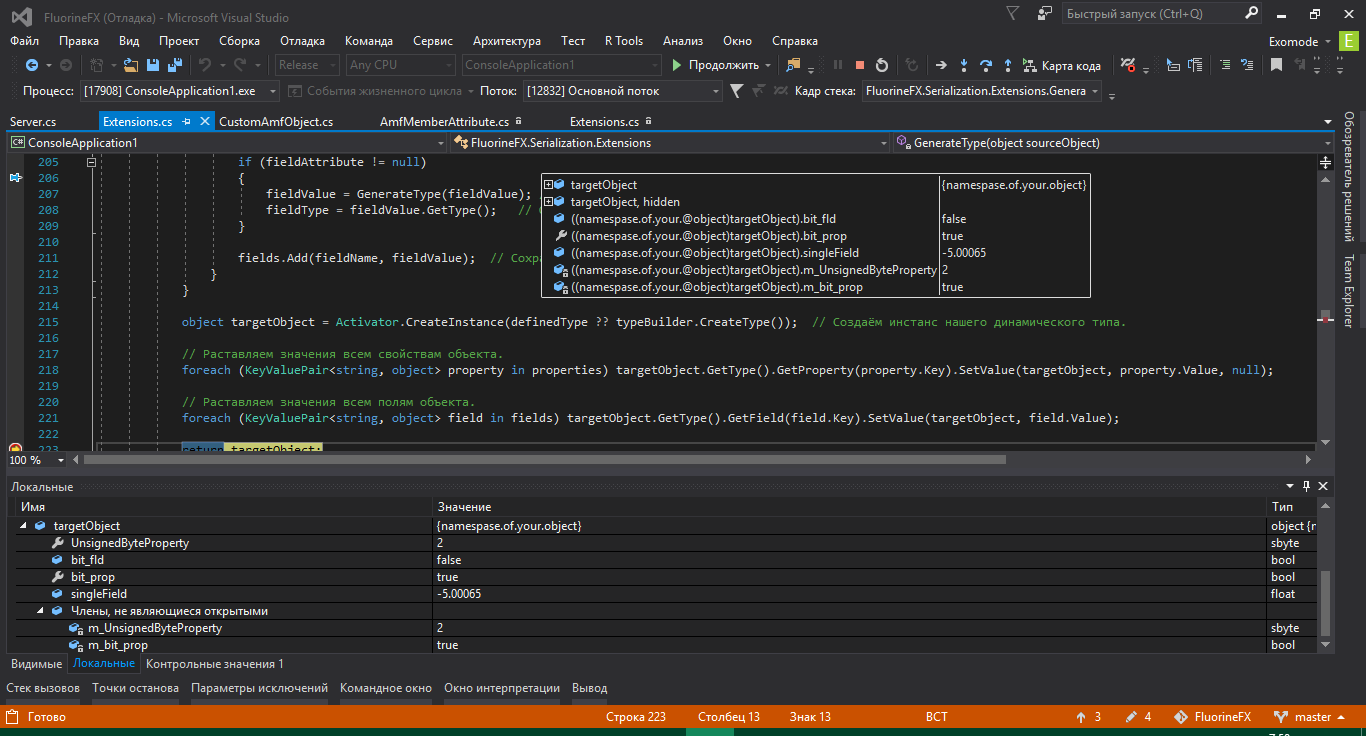Click the Продолжить continue button
1366x736 pixels.
tap(715, 65)
